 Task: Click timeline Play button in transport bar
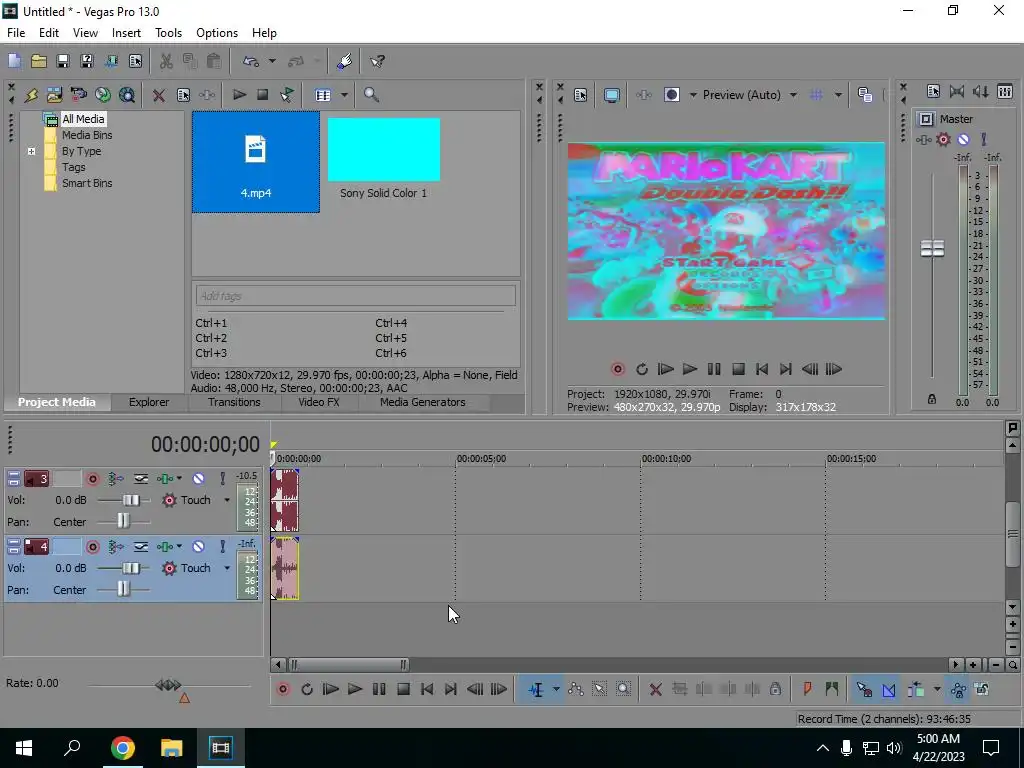[x=355, y=689]
